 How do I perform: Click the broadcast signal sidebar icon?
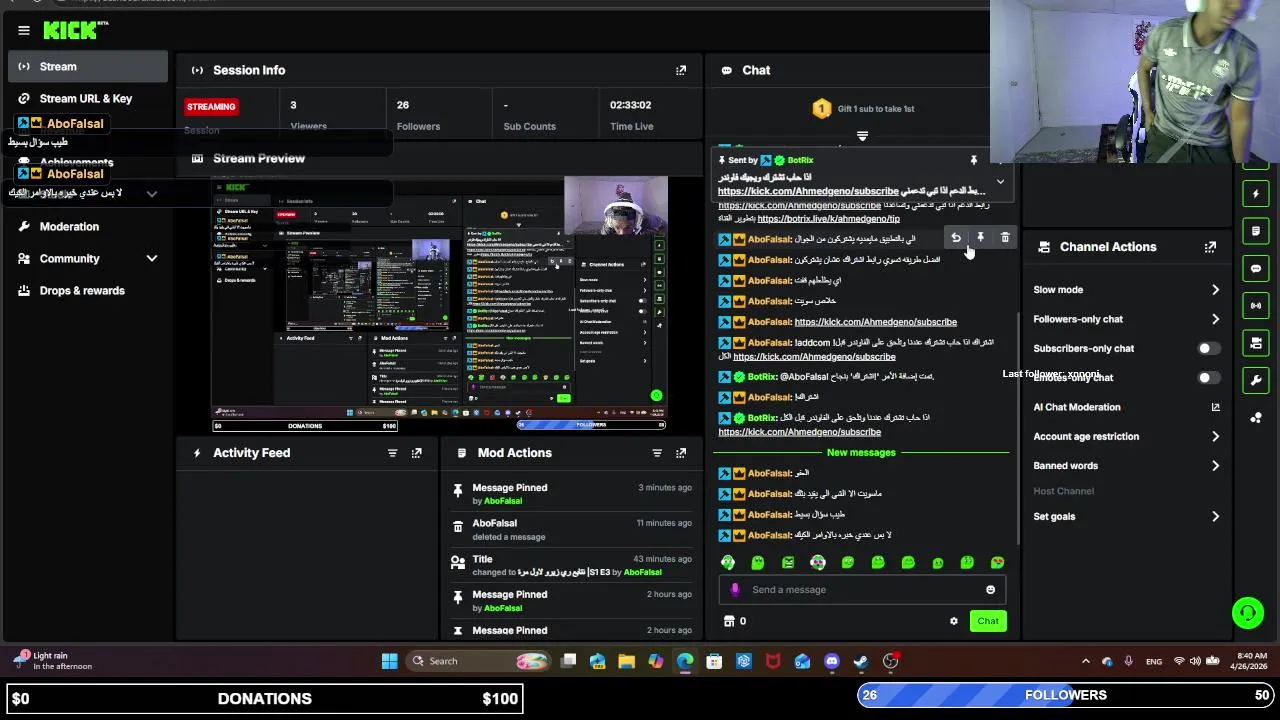click(x=1256, y=305)
